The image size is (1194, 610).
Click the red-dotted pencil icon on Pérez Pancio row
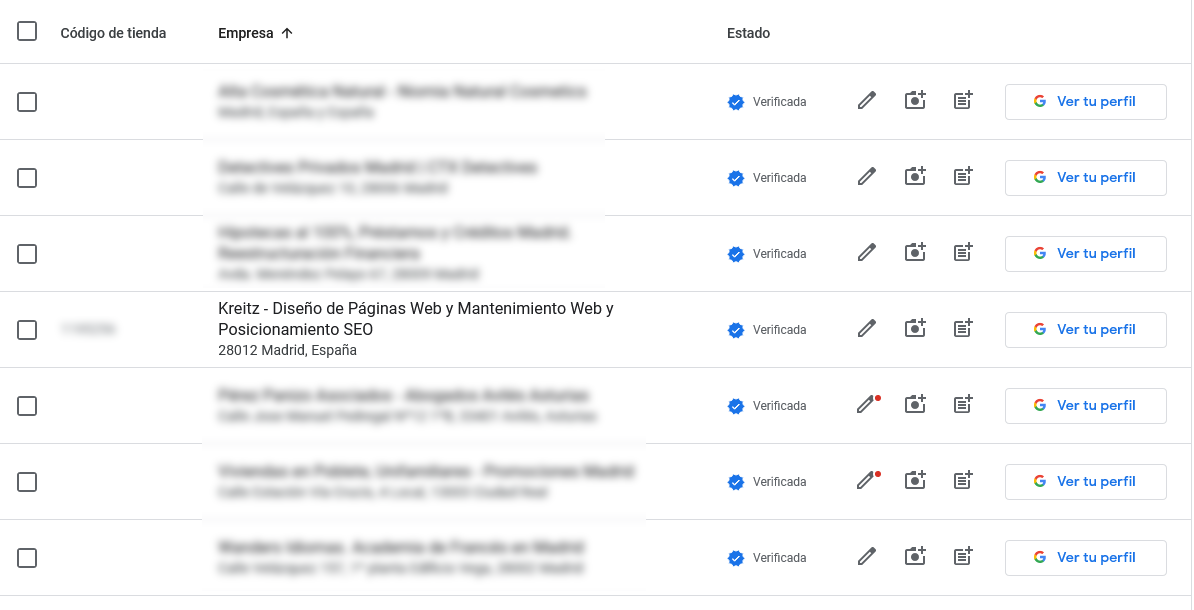(x=865, y=405)
